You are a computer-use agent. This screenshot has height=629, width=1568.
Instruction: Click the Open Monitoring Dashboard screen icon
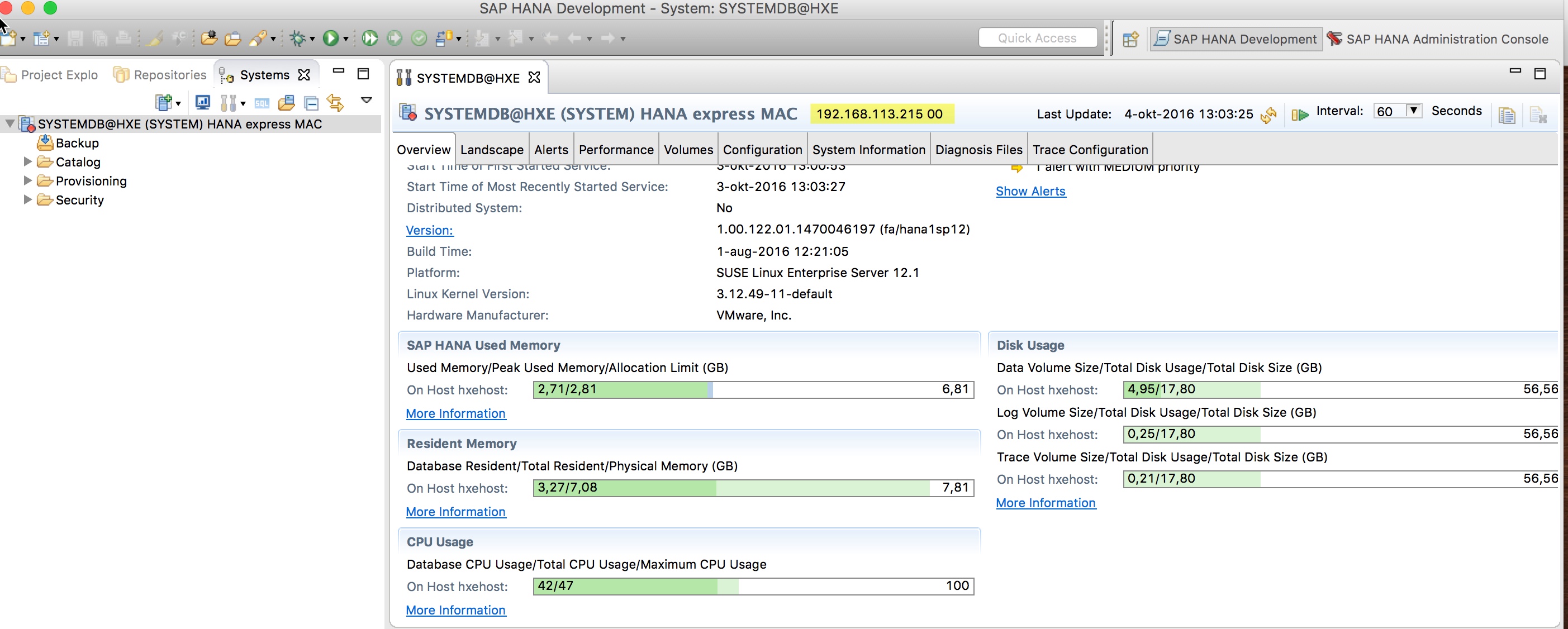coord(203,103)
